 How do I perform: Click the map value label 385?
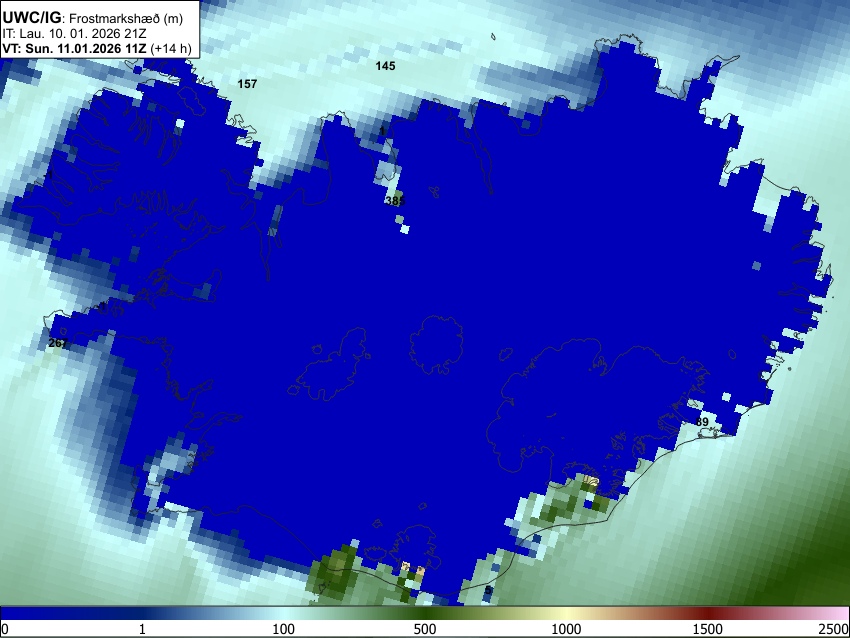pyautogui.click(x=395, y=201)
